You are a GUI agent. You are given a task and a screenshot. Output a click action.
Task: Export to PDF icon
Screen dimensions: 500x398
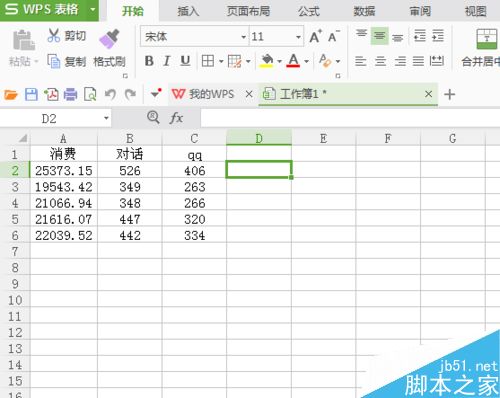coord(51,95)
